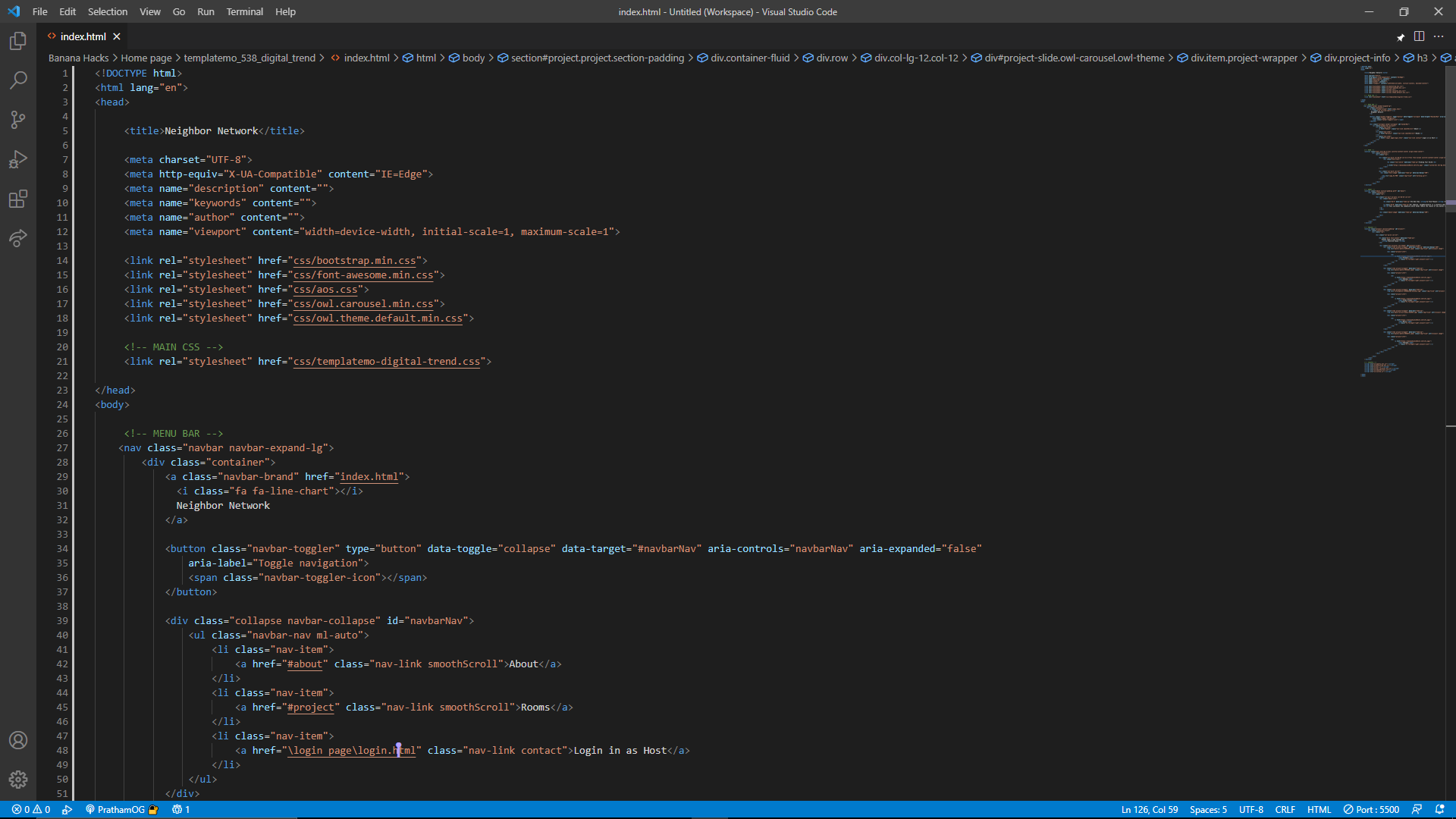The width and height of the screenshot is (1456, 819).
Task: Open the Terminal menu
Action: click(x=244, y=11)
